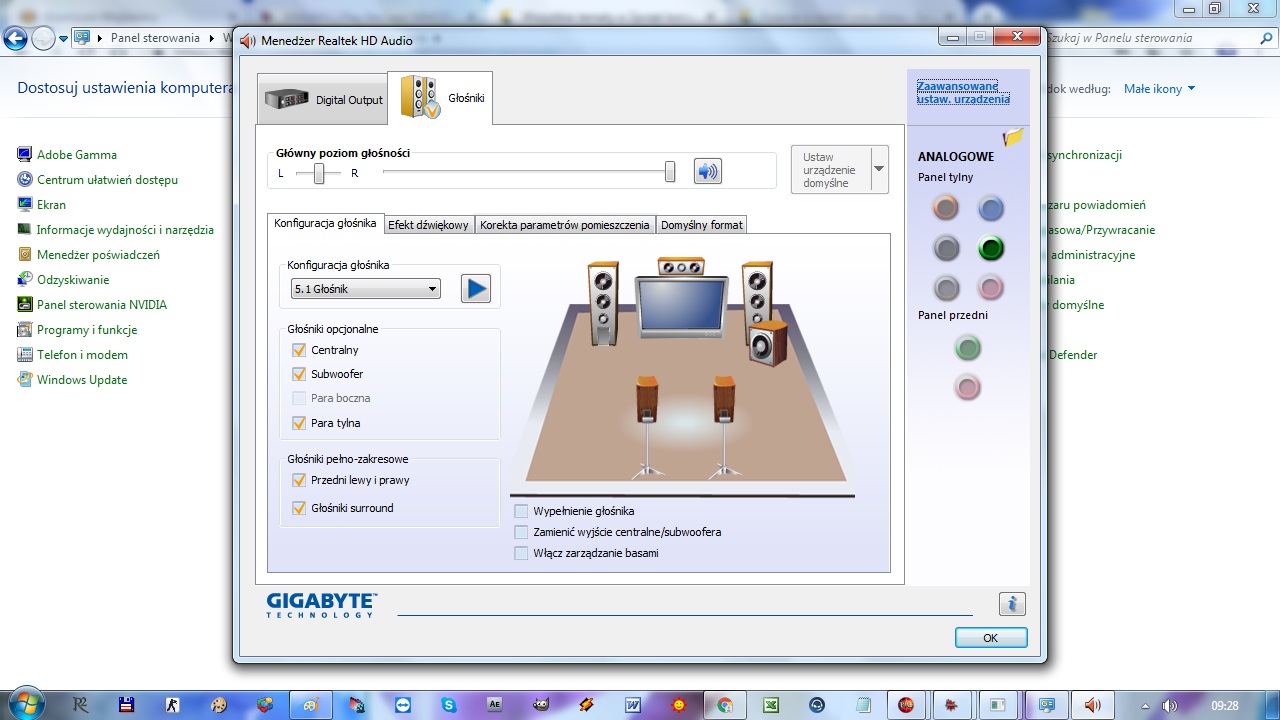
Task: Enable Włącz zarządzanie basami checkbox
Action: (x=521, y=553)
